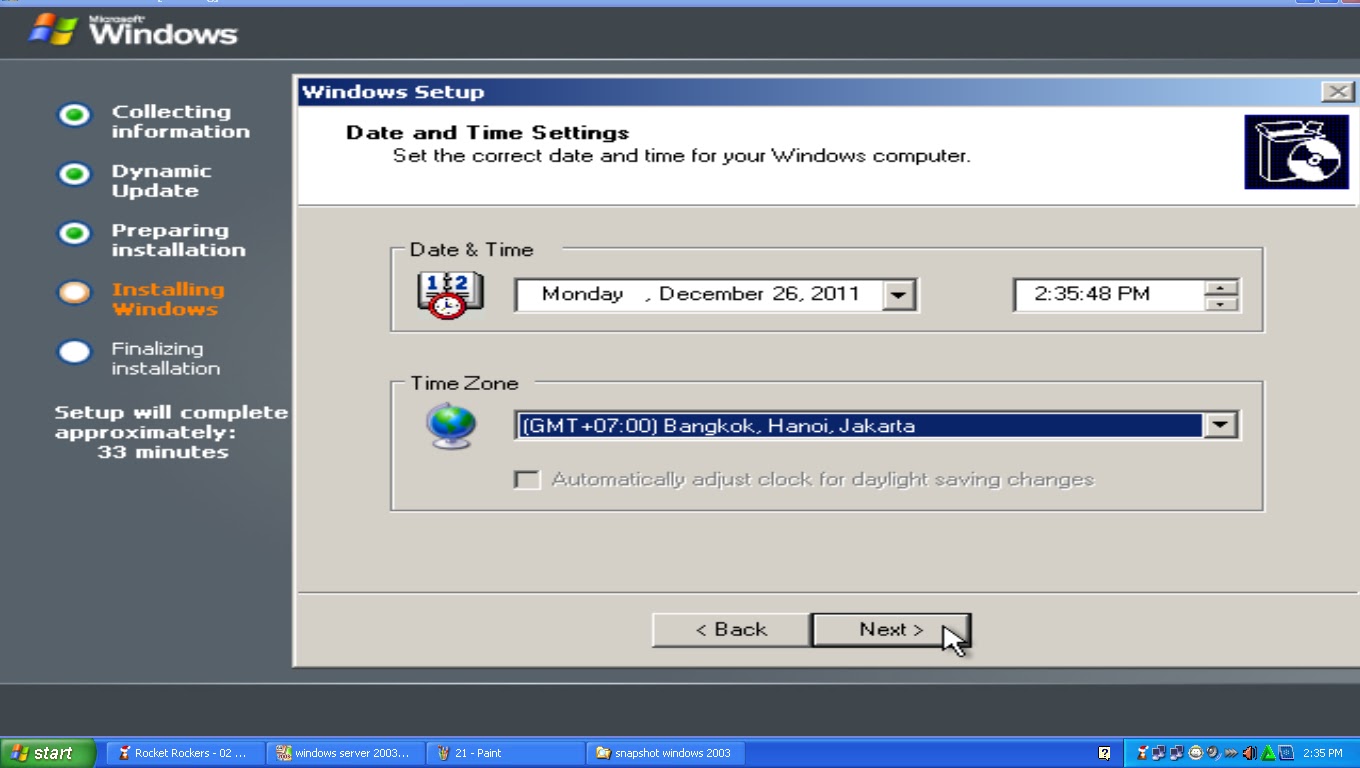This screenshot has width=1360, height=768.
Task: Switch to the windows server 2003 taskbar window
Action: click(346, 753)
